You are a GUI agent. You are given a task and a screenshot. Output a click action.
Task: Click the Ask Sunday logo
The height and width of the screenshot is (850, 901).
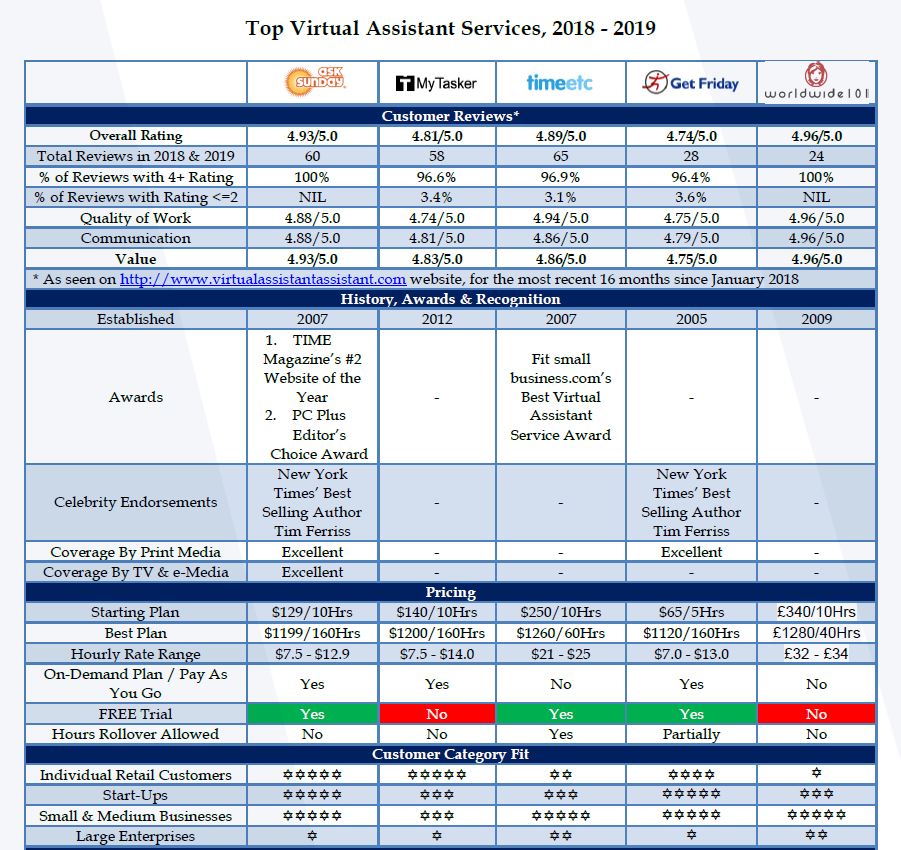[x=315, y=81]
